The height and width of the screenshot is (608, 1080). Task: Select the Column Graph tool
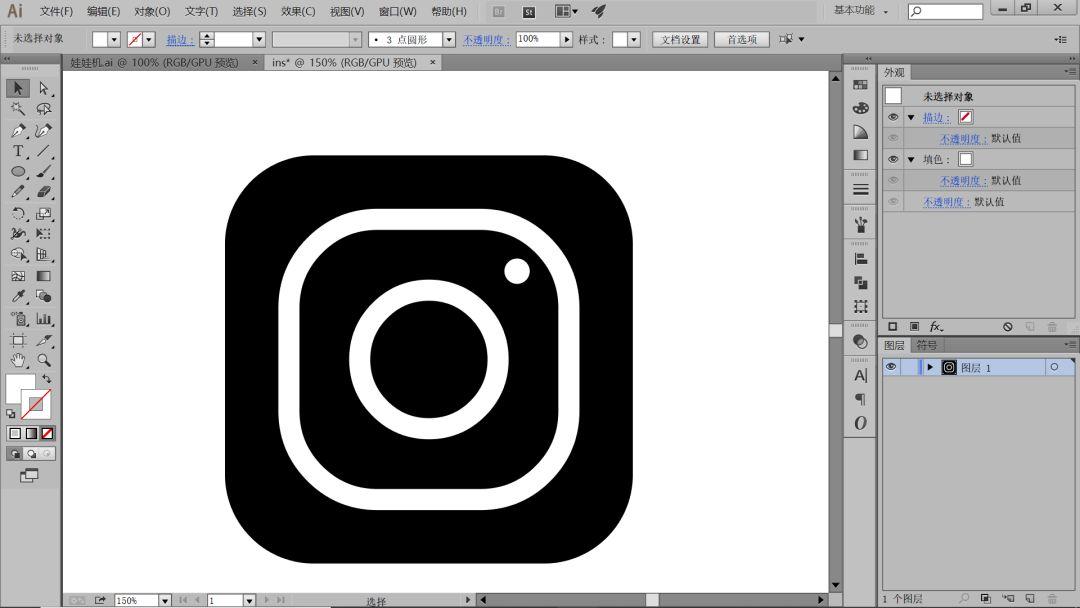(43, 319)
